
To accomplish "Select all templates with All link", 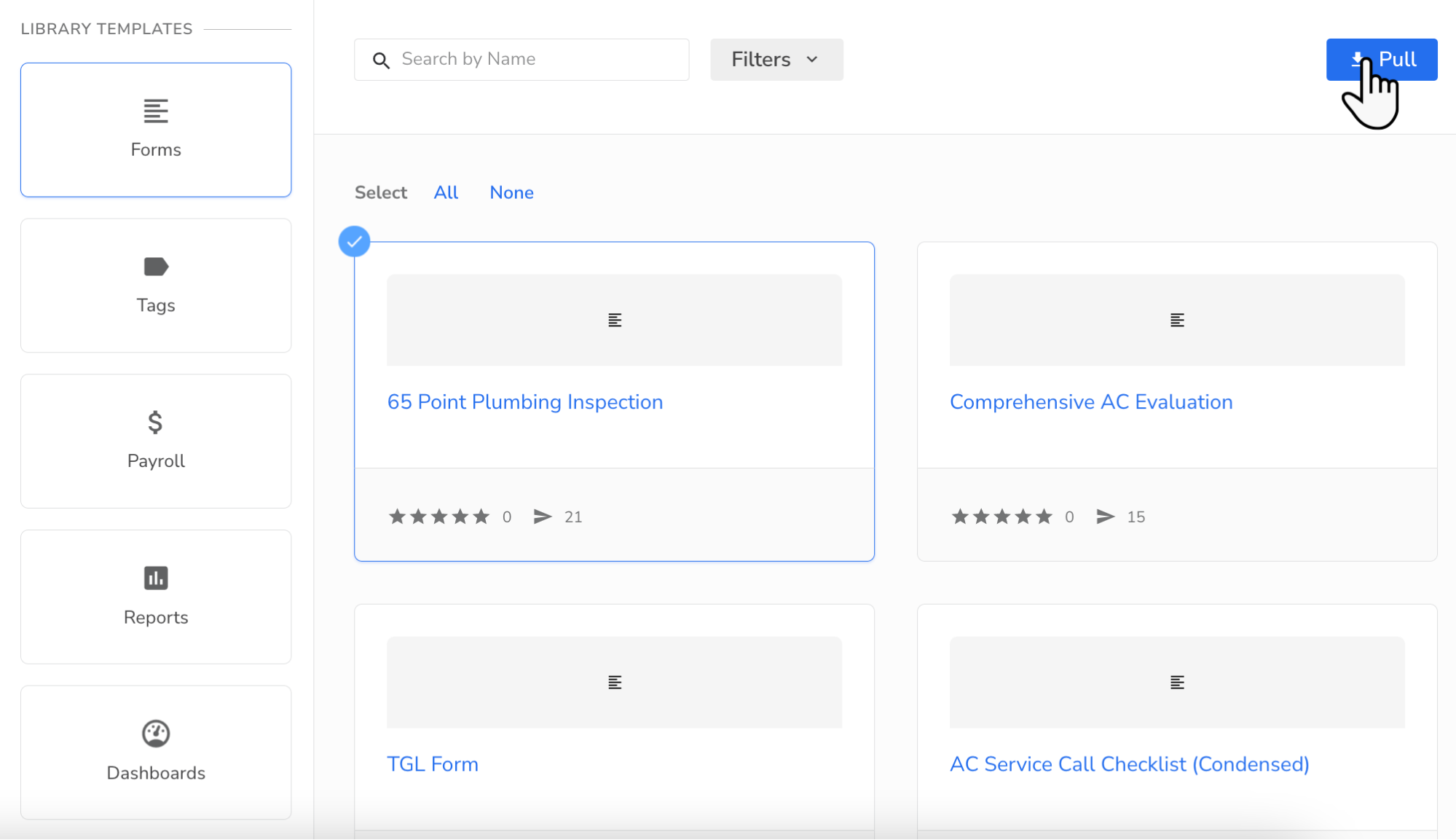I will click(446, 192).
